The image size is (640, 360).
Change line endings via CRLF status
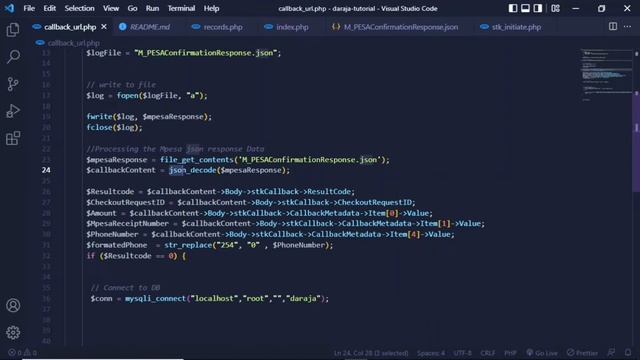[488, 353]
